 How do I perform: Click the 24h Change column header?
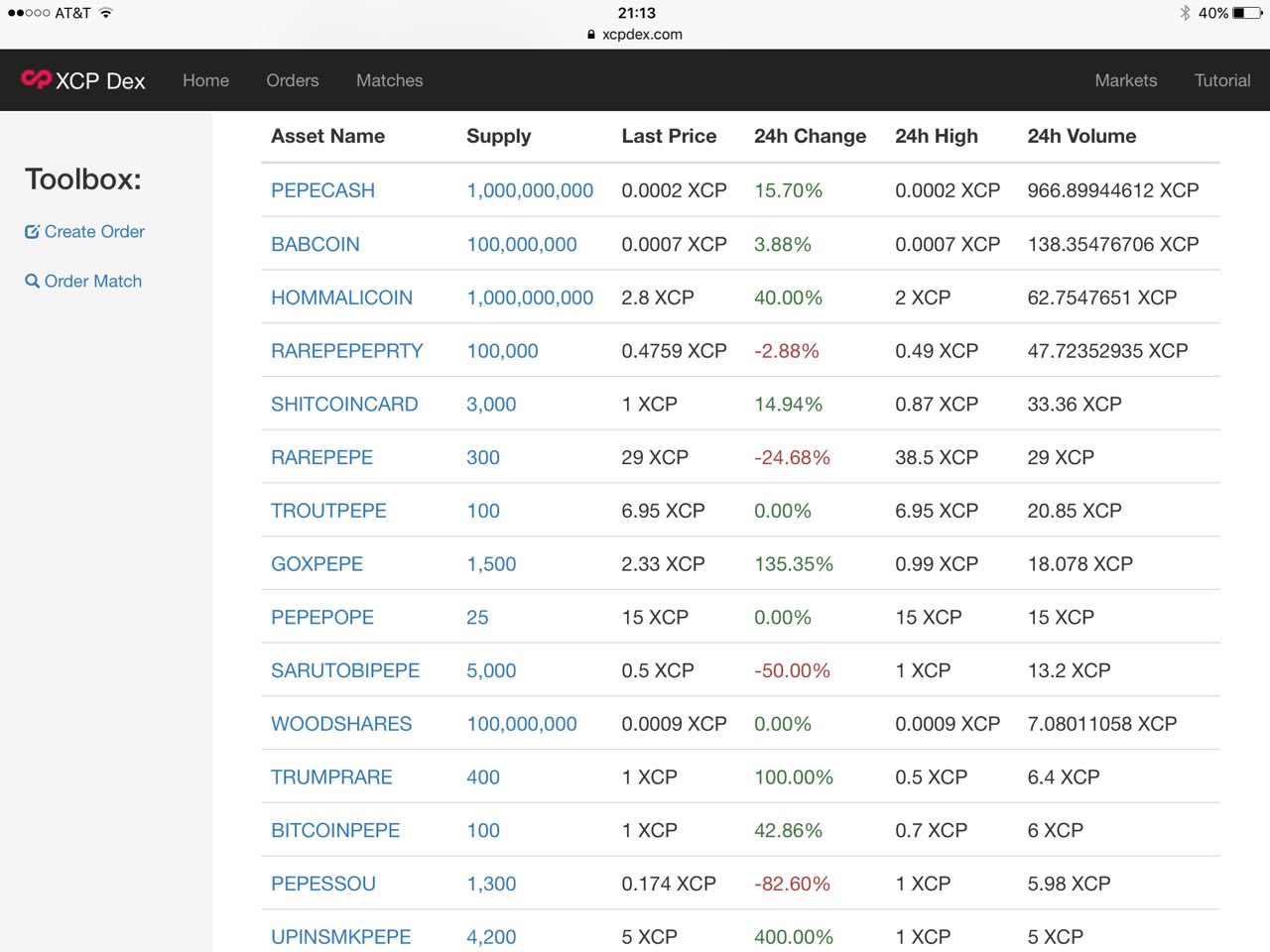[810, 137]
